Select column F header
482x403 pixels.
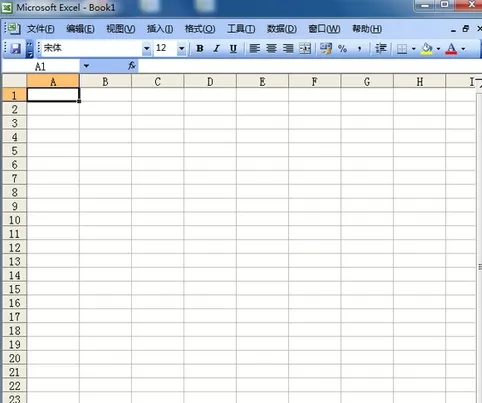pyautogui.click(x=315, y=81)
